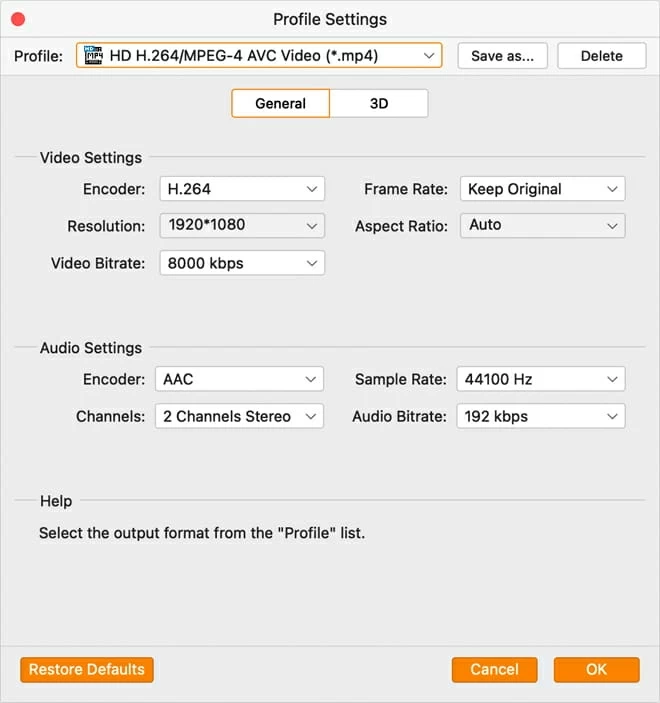Open the Profile format dropdown

(260, 55)
